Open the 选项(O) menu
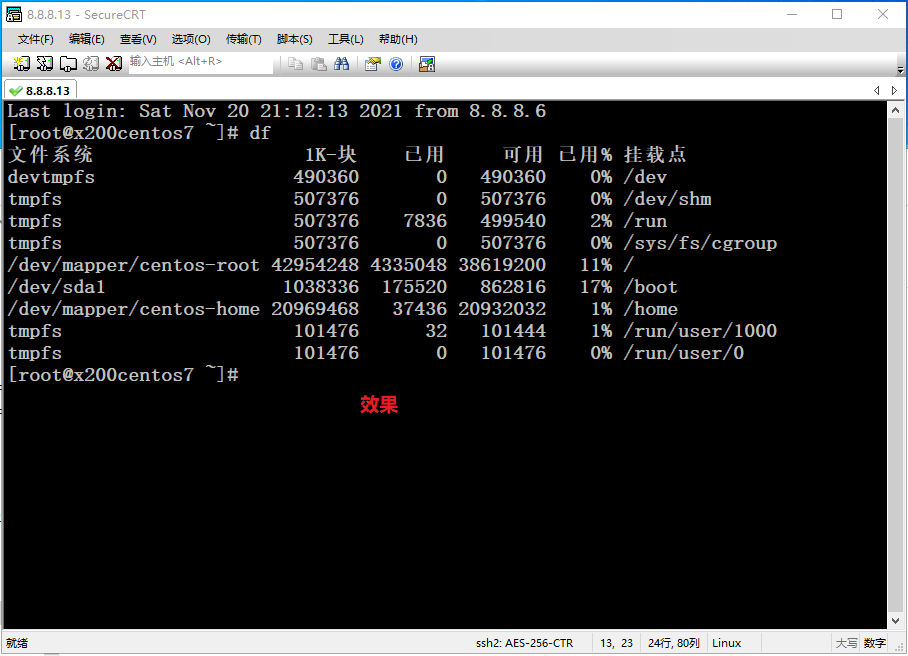The width and height of the screenshot is (908, 656). click(191, 39)
